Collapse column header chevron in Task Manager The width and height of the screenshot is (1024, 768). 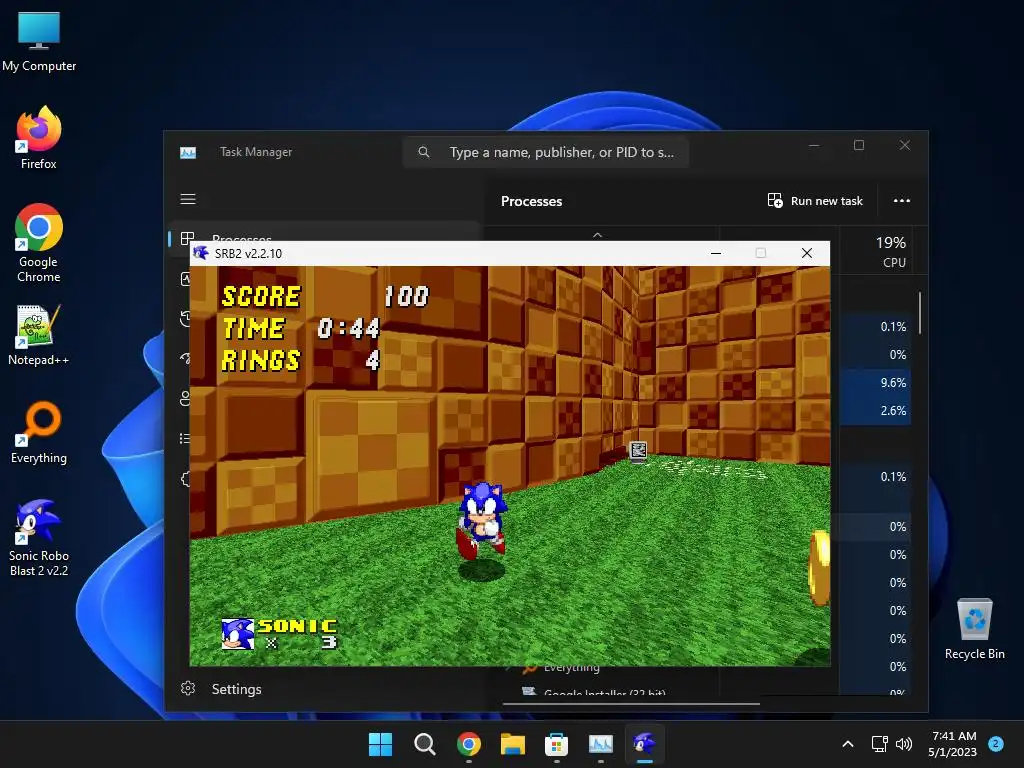598,234
